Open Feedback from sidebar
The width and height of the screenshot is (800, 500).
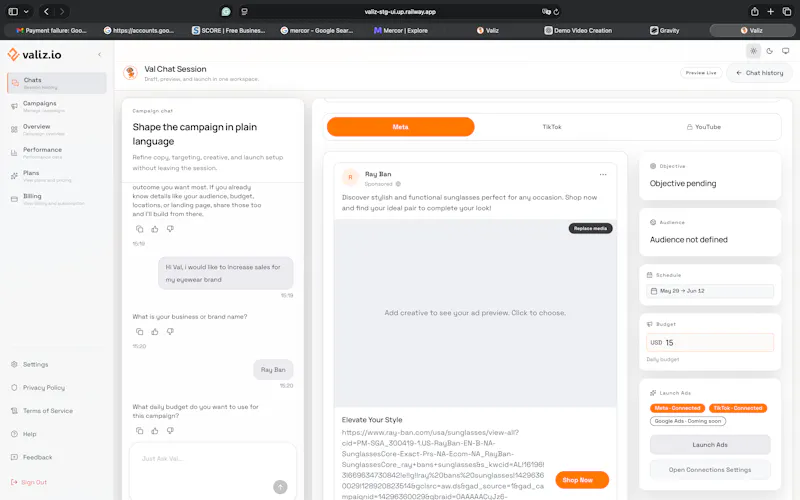click(31, 457)
